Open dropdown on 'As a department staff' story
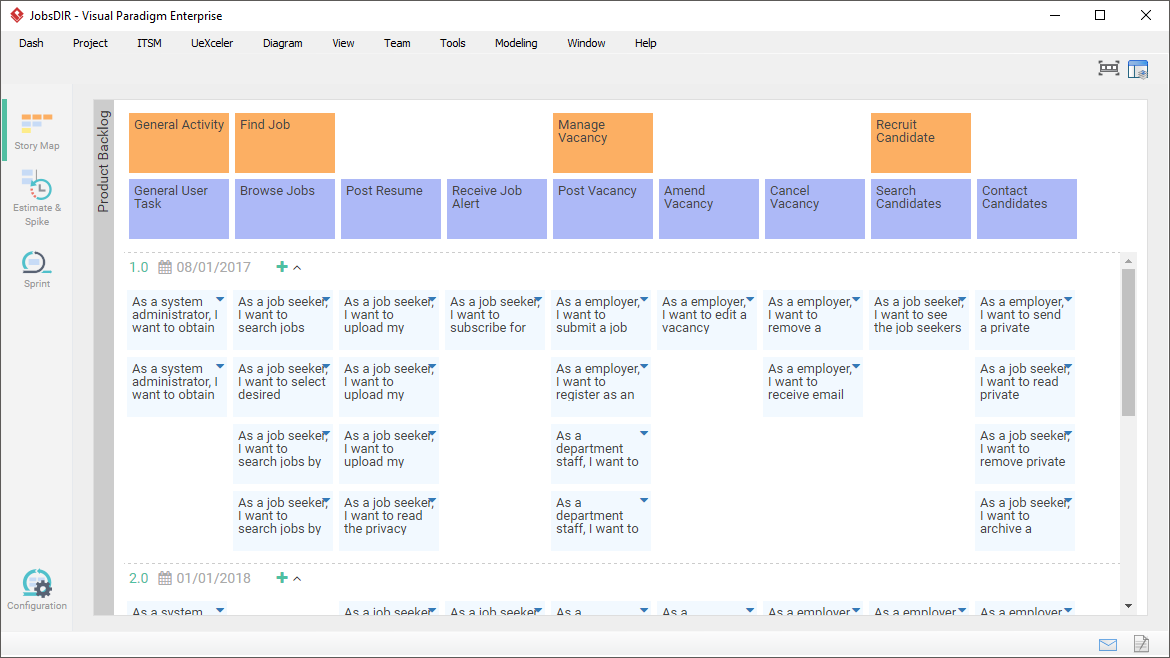 tap(644, 434)
